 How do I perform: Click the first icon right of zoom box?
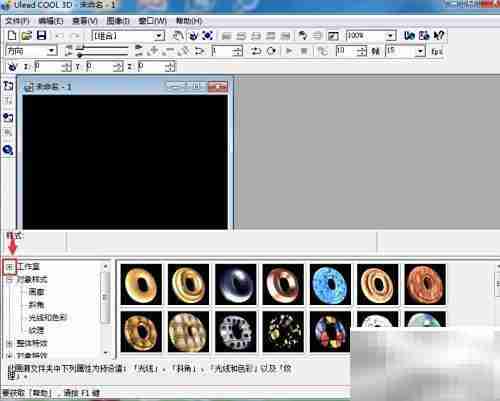[409, 35]
